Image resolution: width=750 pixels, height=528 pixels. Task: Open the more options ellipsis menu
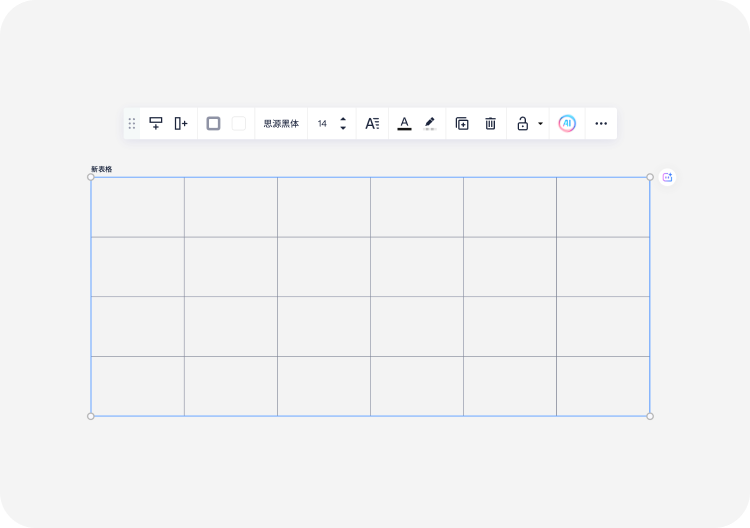tap(601, 123)
